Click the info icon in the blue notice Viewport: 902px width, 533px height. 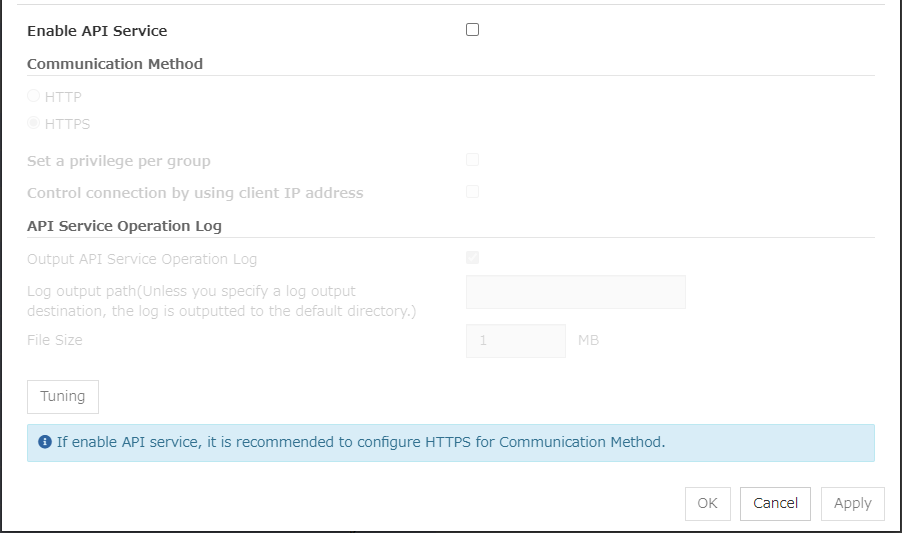pos(45,442)
